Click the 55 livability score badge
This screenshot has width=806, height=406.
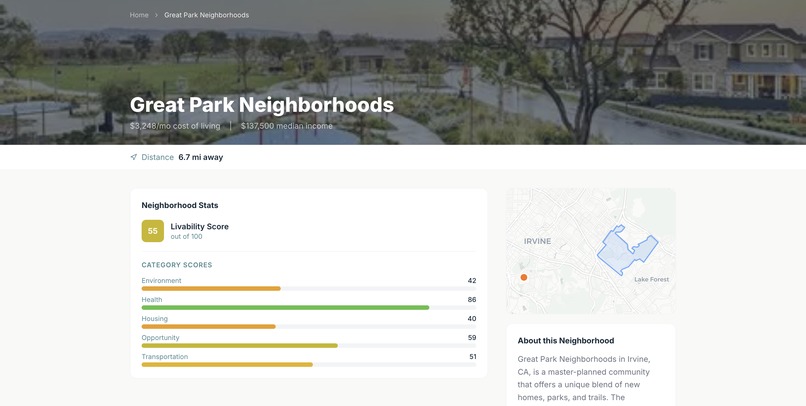point(153,231)
